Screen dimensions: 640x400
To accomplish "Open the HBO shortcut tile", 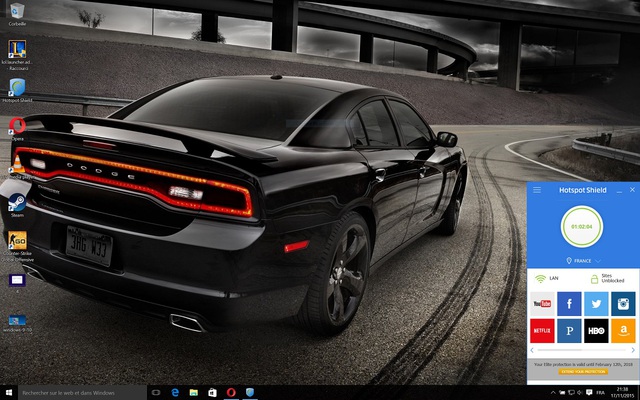I will click(596, 331).
